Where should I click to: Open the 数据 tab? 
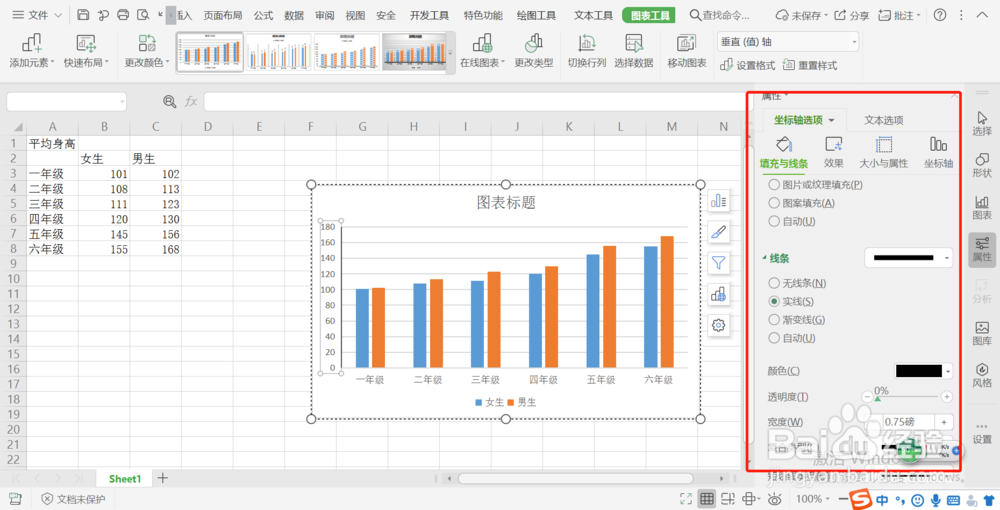pos(294,15)
